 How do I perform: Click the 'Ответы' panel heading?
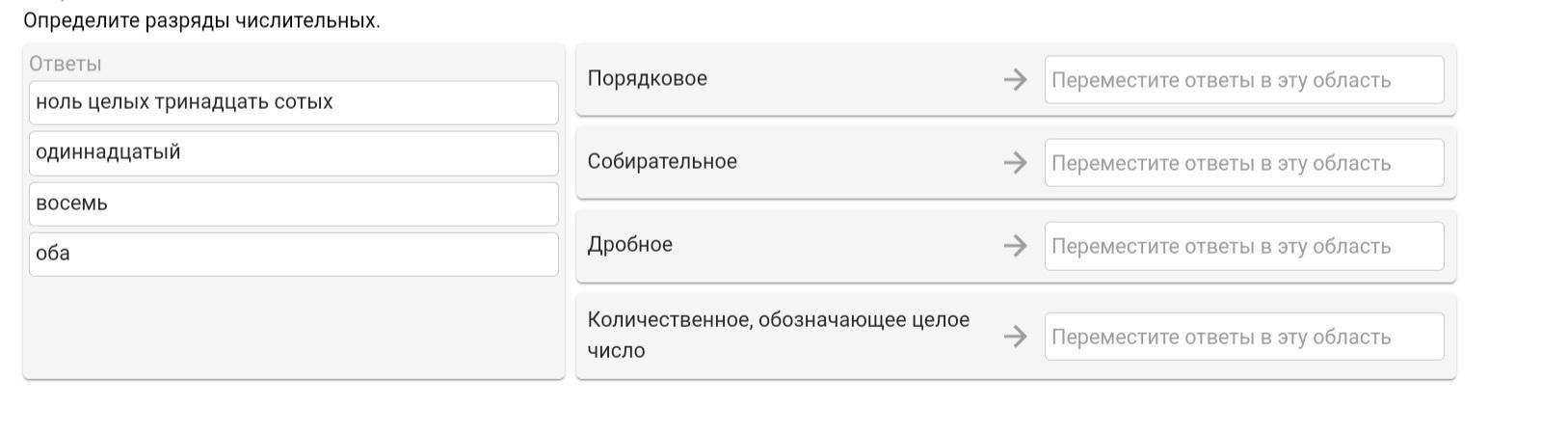click(x=66, y=64)
